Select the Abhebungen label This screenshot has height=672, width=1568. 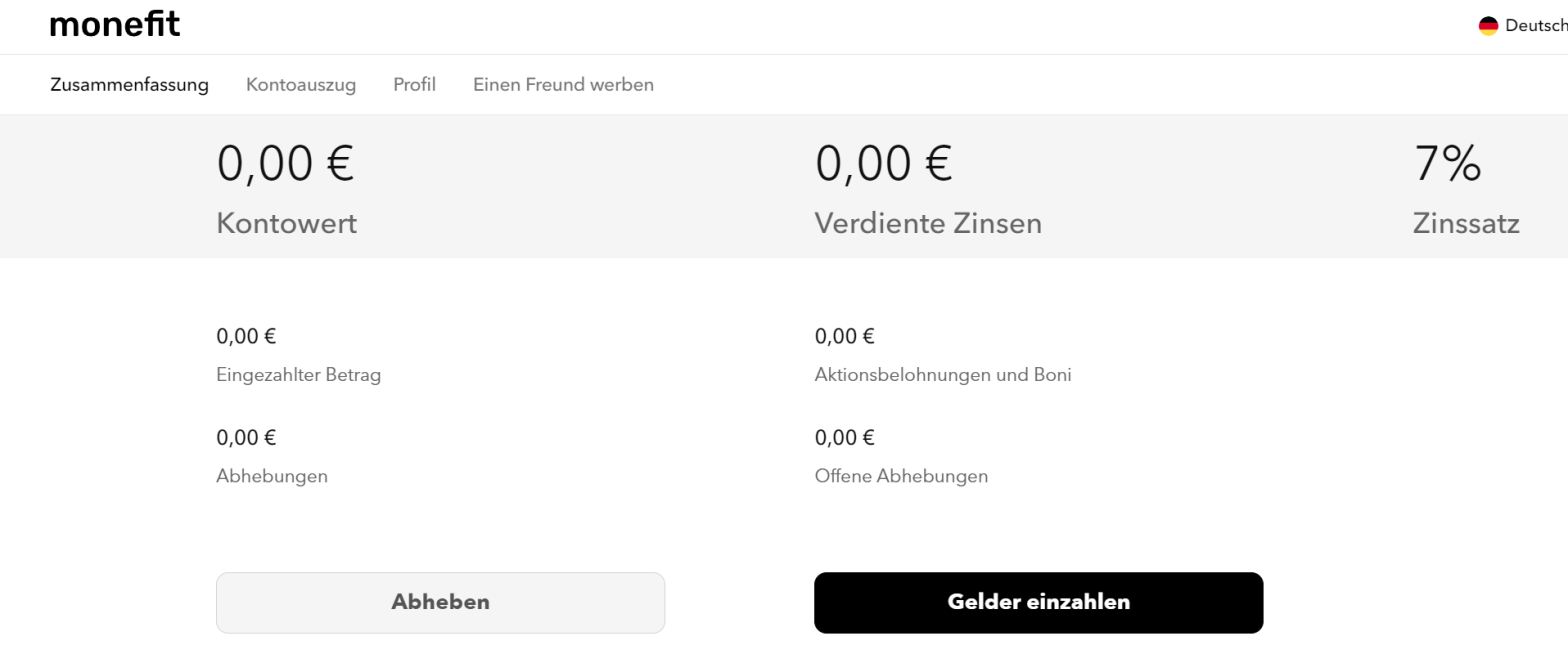click(x=272, y=476)
